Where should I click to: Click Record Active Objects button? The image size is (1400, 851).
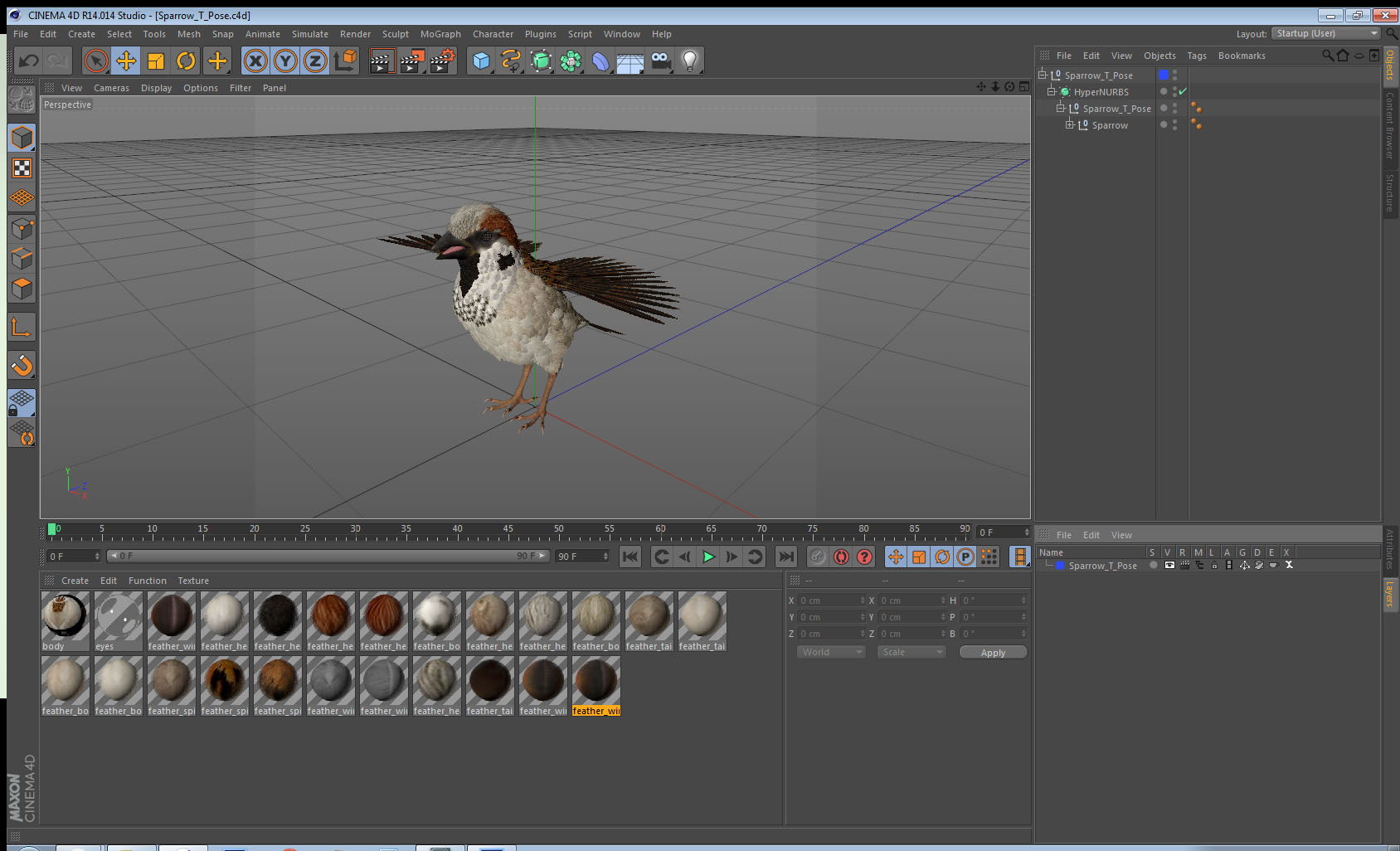click(818, 557)
